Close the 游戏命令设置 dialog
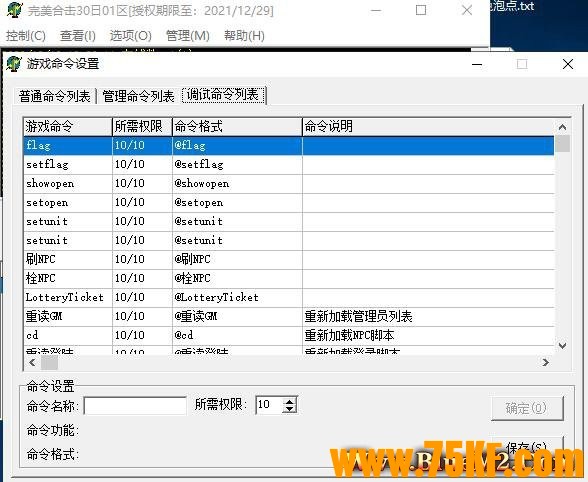 point(568,64)
